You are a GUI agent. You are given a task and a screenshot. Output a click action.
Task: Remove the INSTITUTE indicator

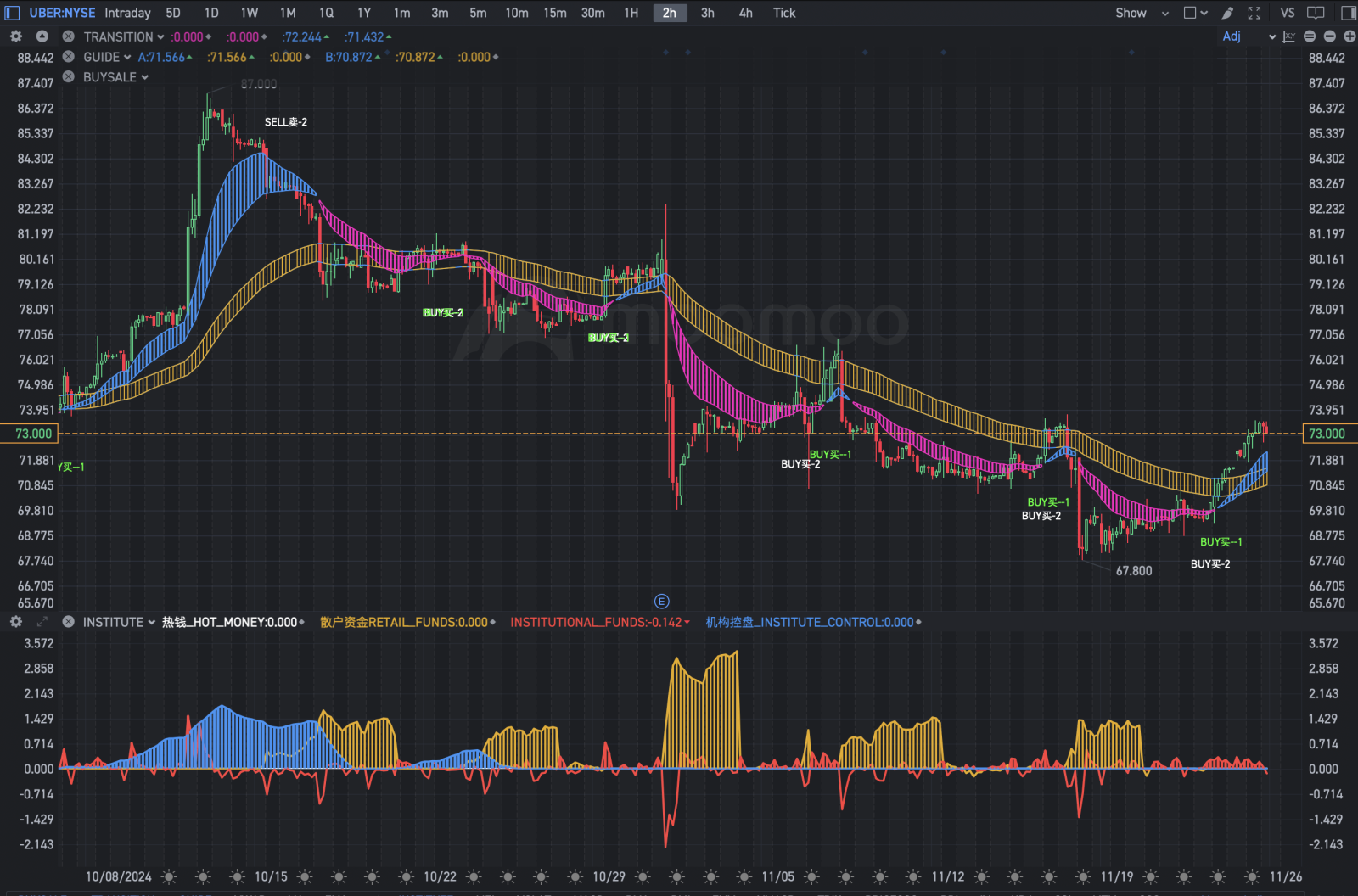pos(68,622)
